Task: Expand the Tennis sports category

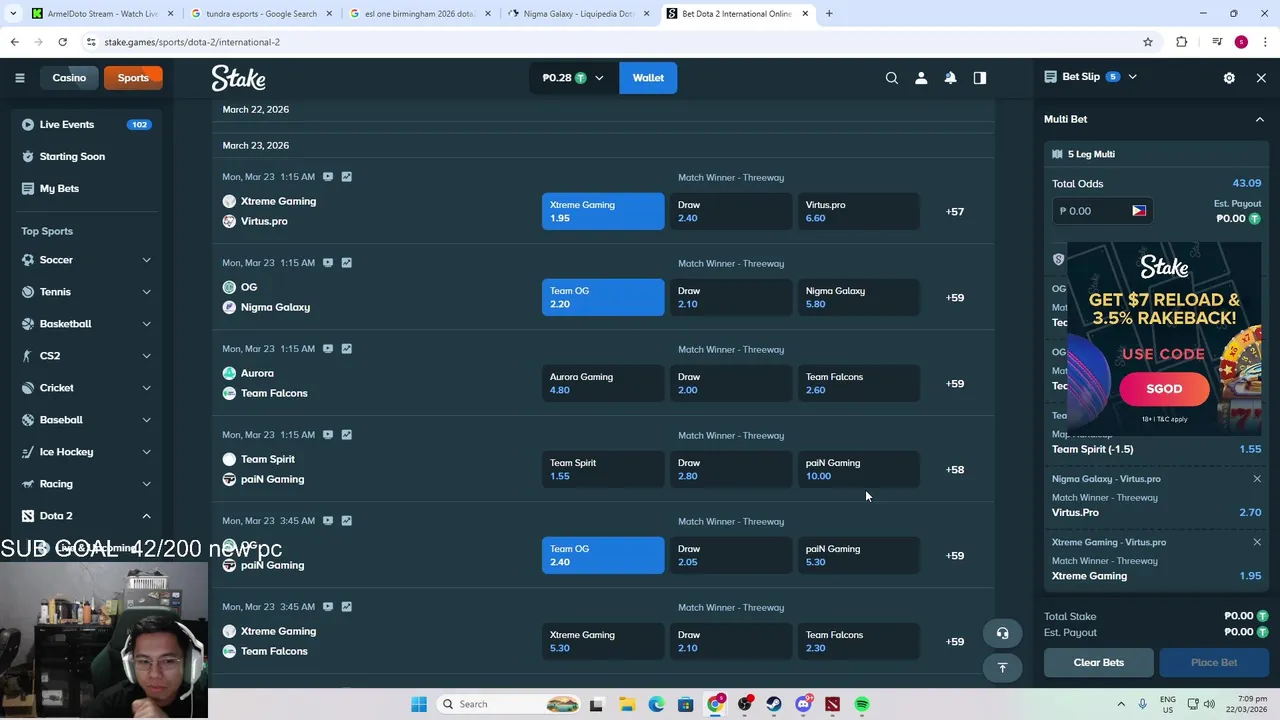Action: tap(146, 292)
